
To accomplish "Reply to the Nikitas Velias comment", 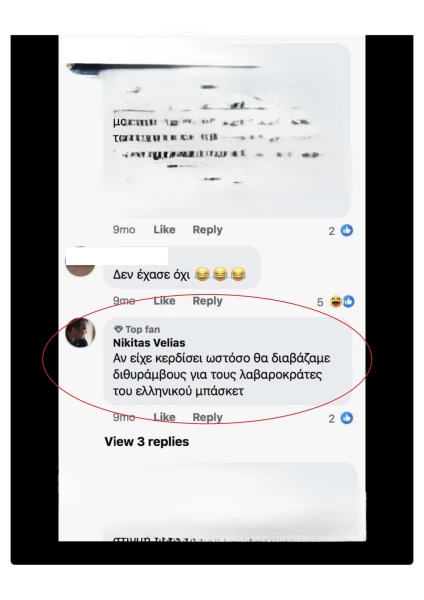I will tap(207, 417).
